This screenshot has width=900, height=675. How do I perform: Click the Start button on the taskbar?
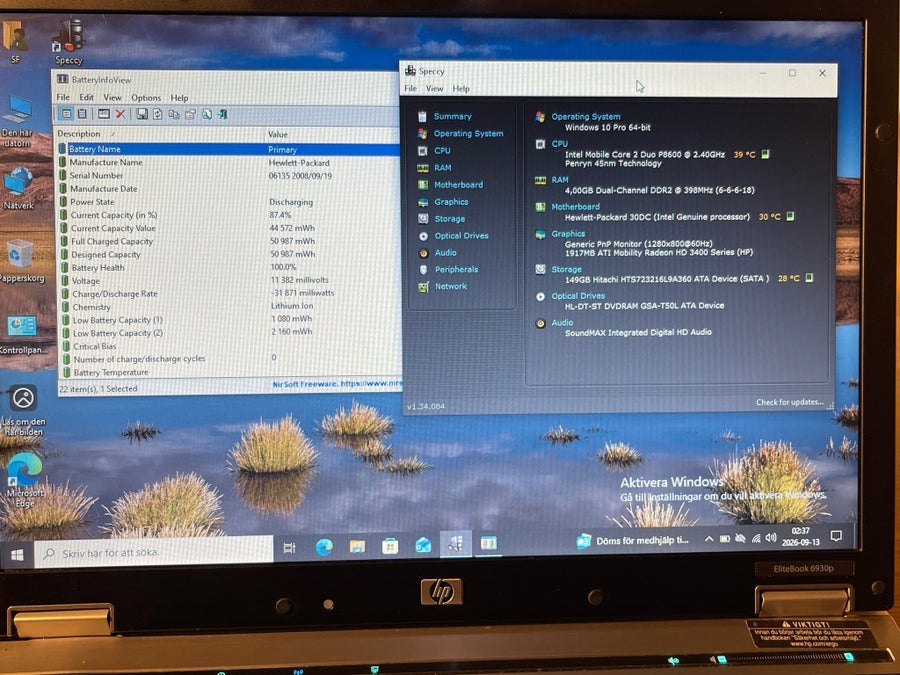point(17,555)
